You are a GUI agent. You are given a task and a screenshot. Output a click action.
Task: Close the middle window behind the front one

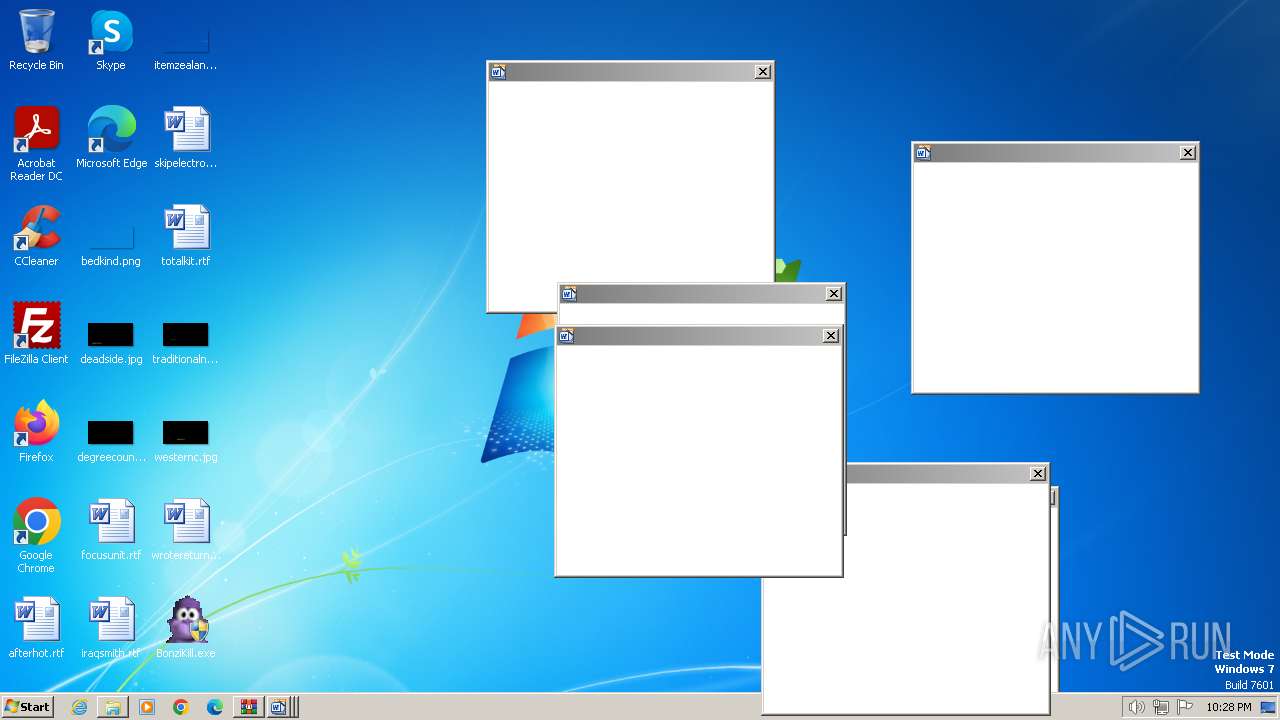tap(834, 293)
